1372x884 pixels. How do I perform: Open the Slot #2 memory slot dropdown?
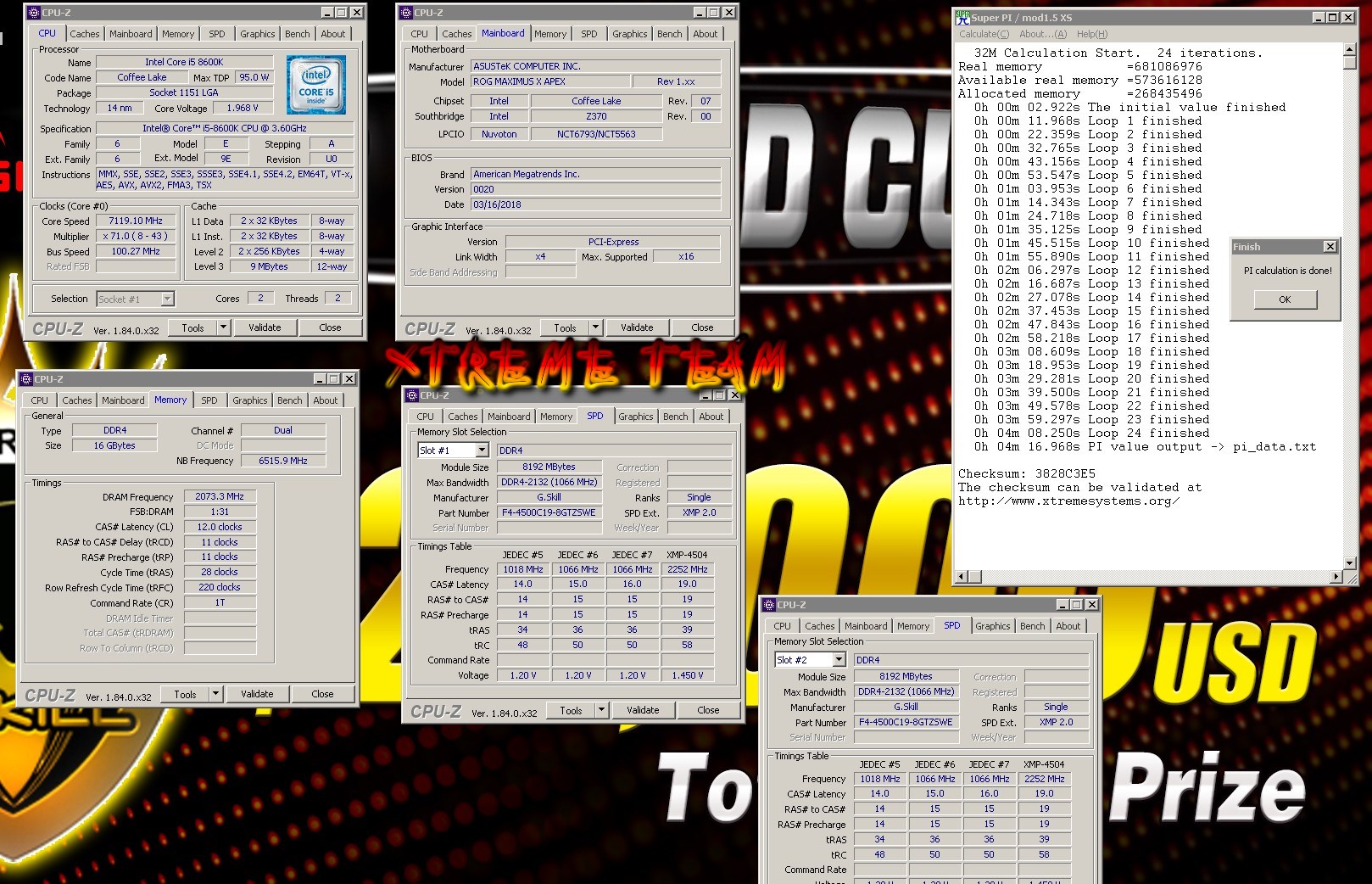tap(839, 660)
